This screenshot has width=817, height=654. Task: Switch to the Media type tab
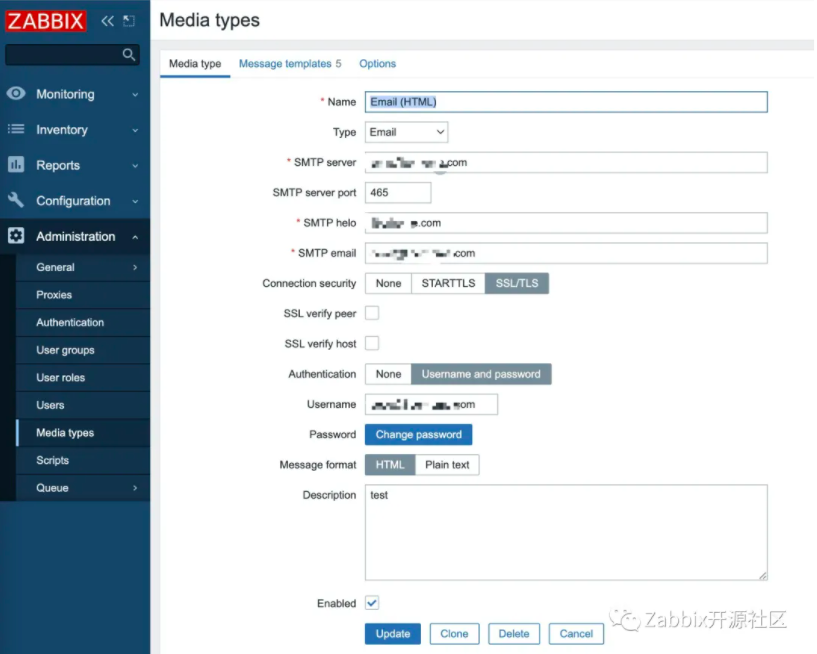pos(195,64)
